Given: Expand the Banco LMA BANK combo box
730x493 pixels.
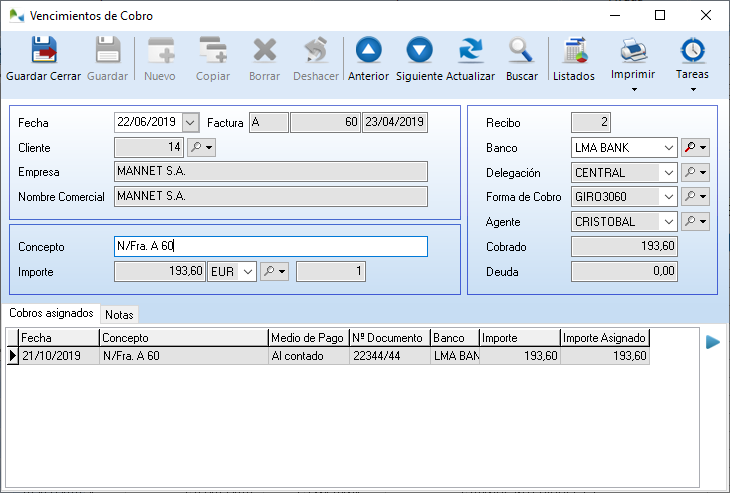Looking at the screenshot, I should click(x=669, y=147).
